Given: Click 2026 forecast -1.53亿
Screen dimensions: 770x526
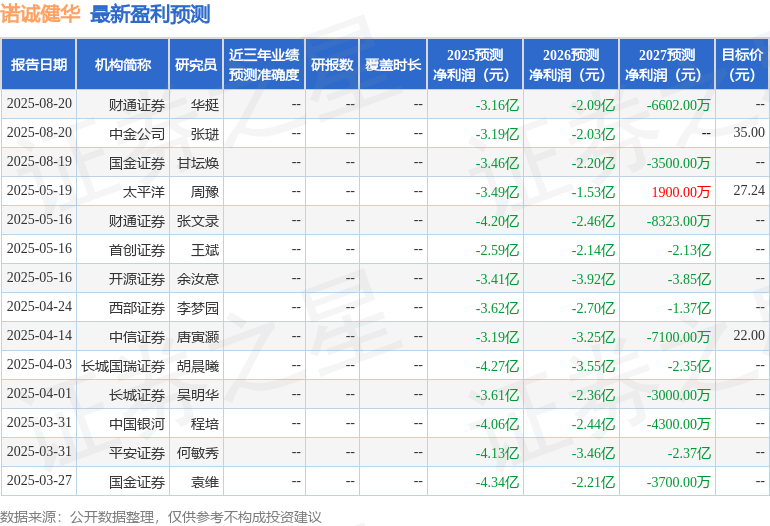Looking at the screenshot, I should pyautogui.click(x=593, y=192).
